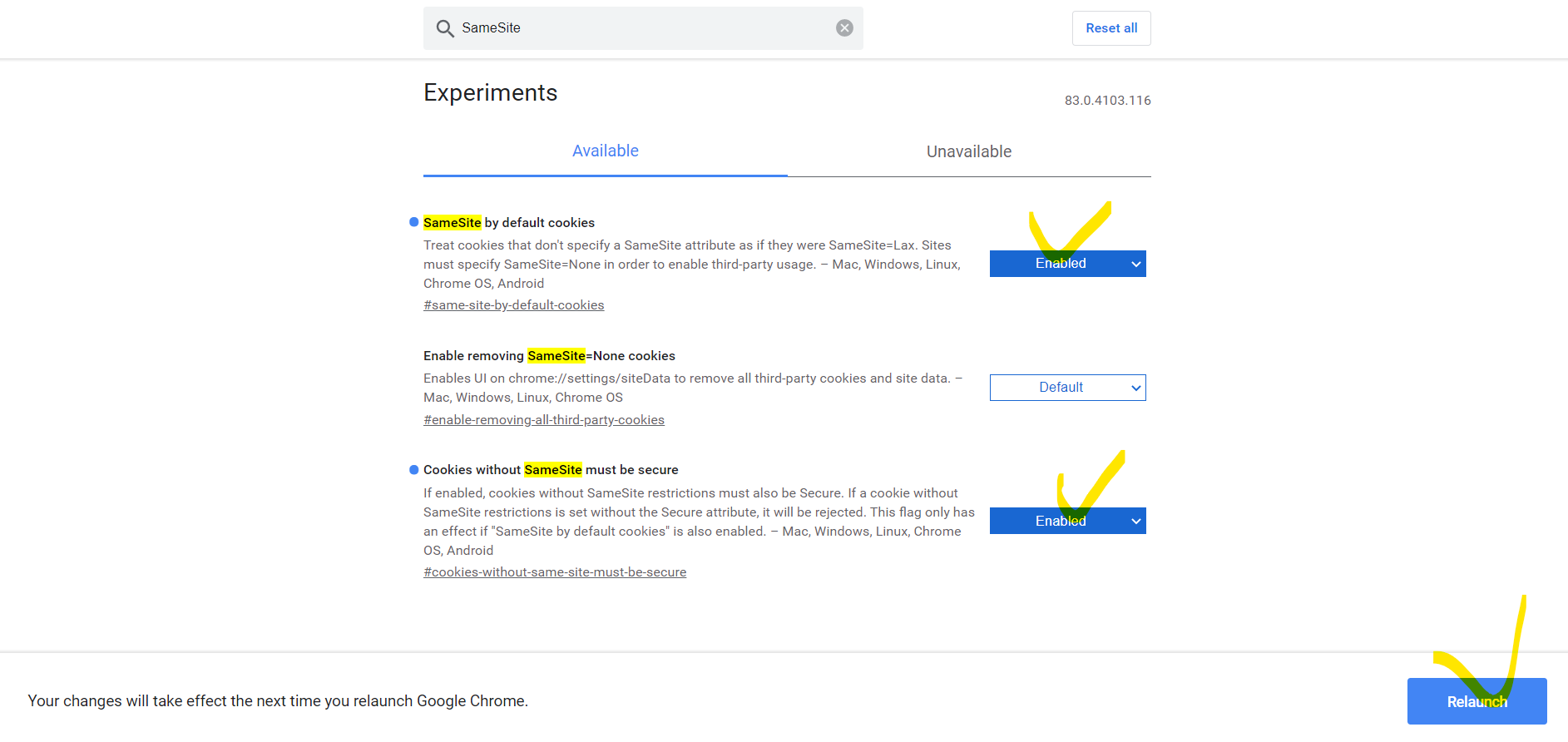Click description starting 'If enabled, cookies without SameSite'
Screen dimensions: 1568x742
point(699,522)
